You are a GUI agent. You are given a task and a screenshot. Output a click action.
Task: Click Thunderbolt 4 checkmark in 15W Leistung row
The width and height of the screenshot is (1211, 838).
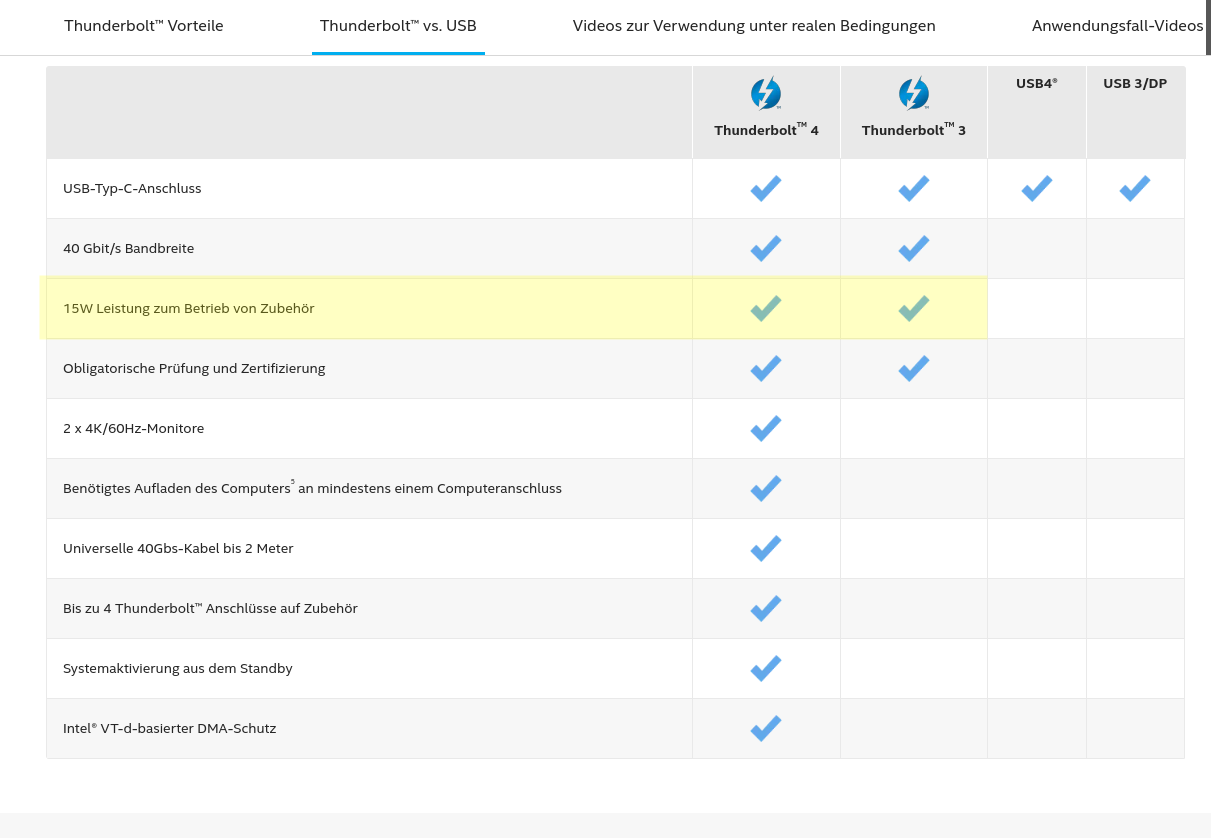pos(766,308)
